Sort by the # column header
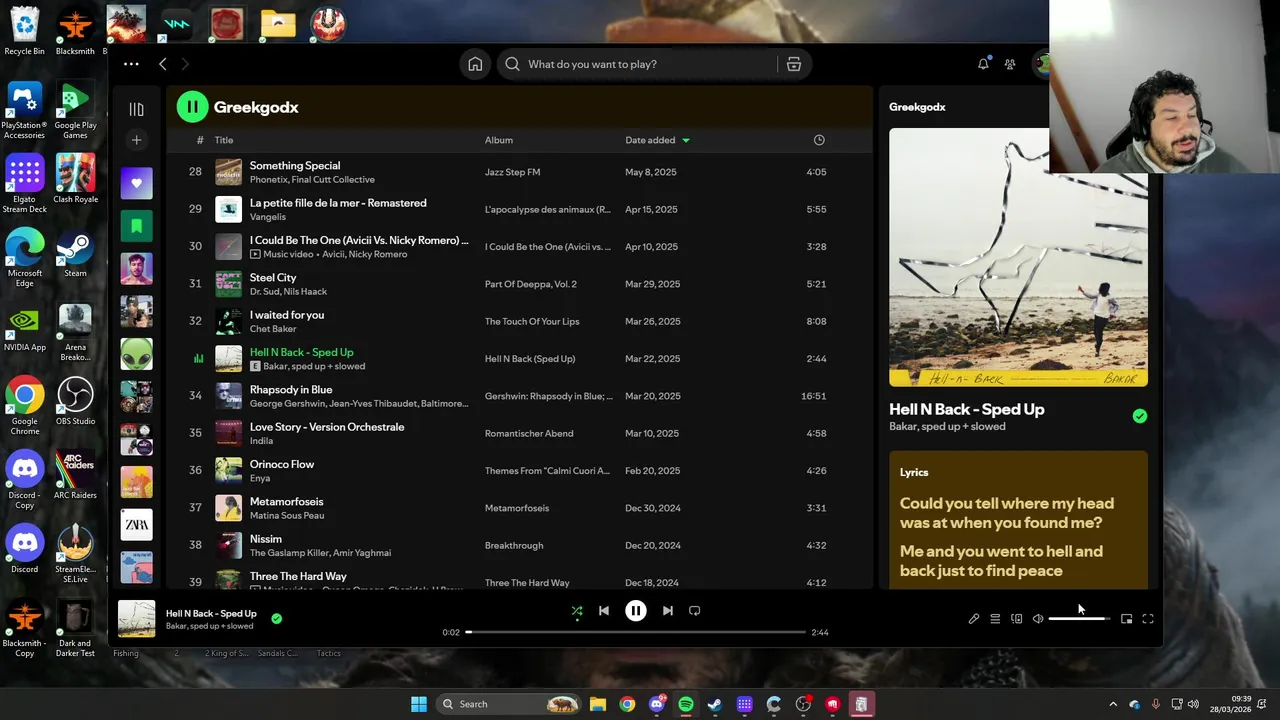 pyautogui.click(x=200, y=140)
